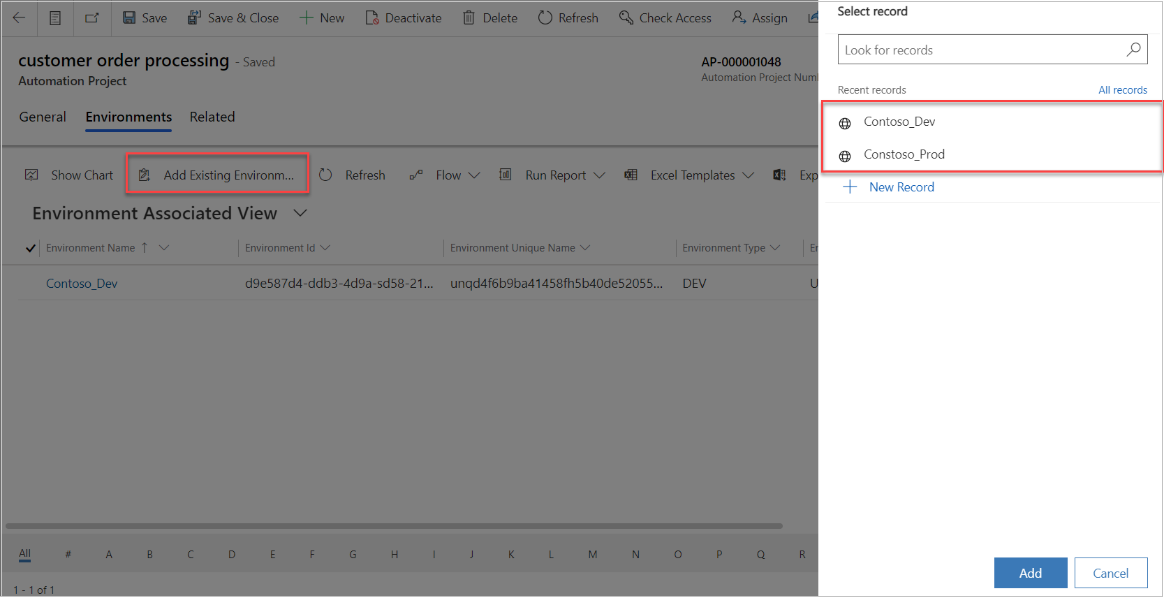This screenshot has height=597, width=1164.
Task: Expand the Environment Associated View selector
Action: pyautogui.click(x=299, y=213)
